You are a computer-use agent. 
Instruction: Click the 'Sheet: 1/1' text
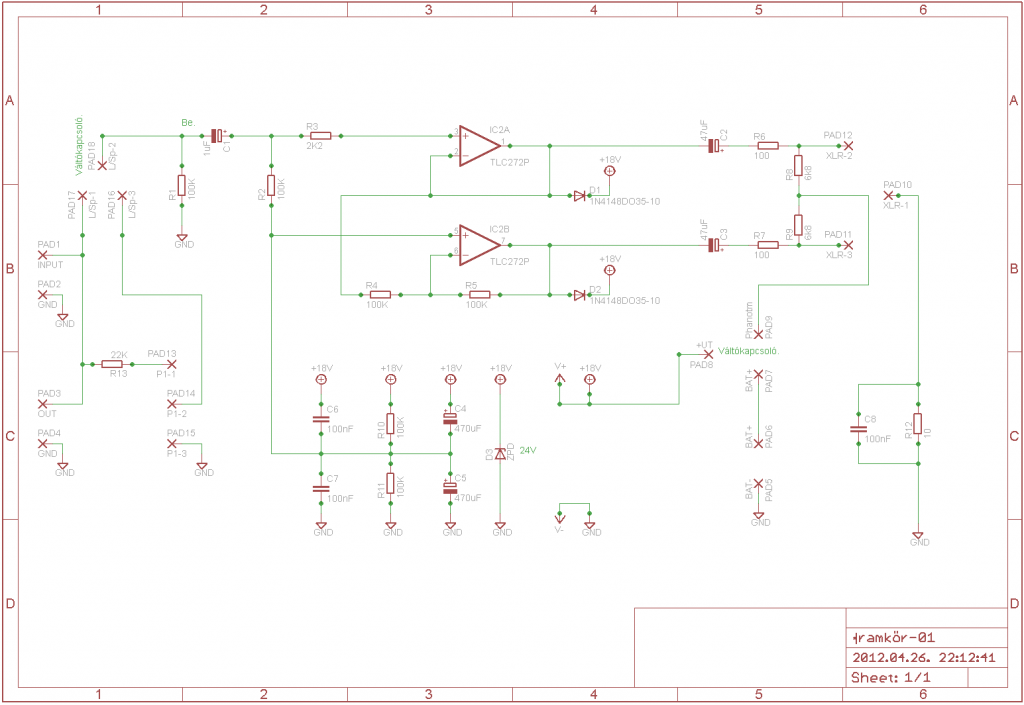pos(891,678)
